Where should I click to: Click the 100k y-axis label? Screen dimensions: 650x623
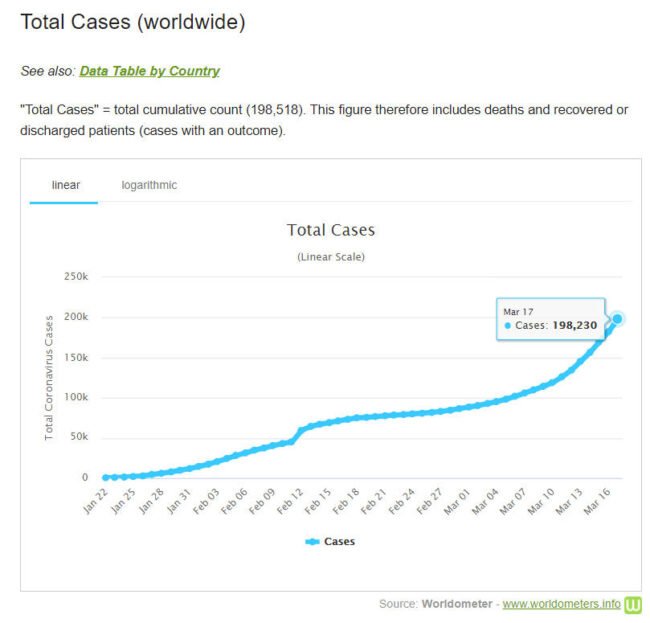tap(76, 397)
